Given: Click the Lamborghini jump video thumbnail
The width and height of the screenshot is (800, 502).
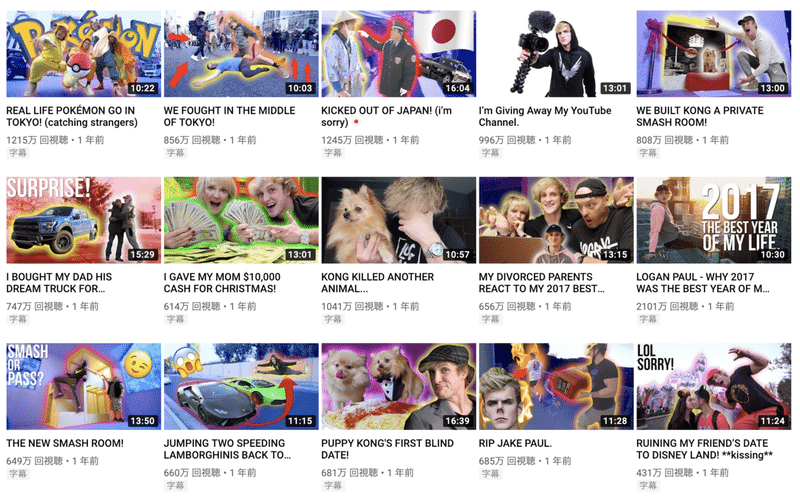Looking at the screenshot, I should [241, 386].
